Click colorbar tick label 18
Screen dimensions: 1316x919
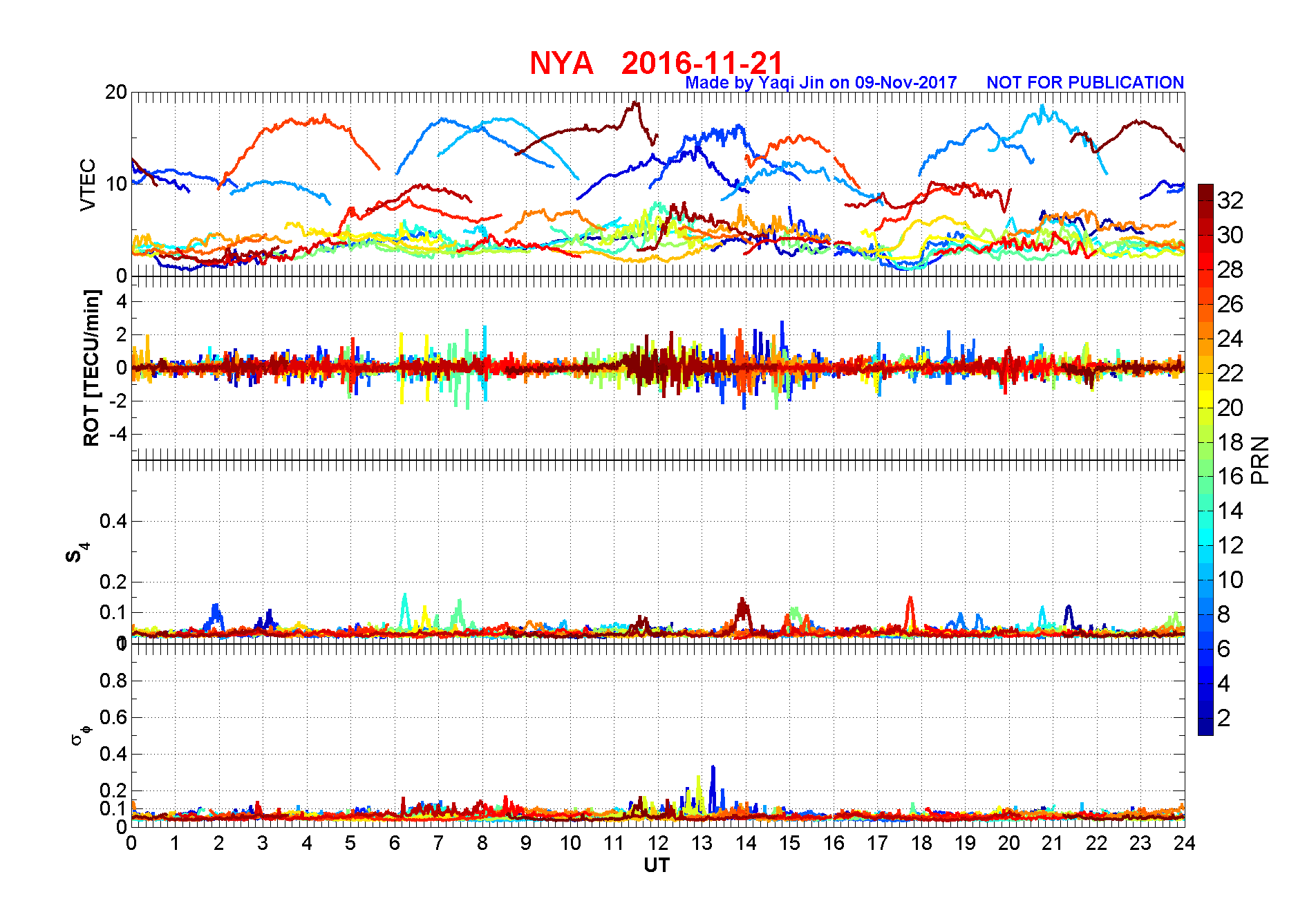tap(1230, 442)
